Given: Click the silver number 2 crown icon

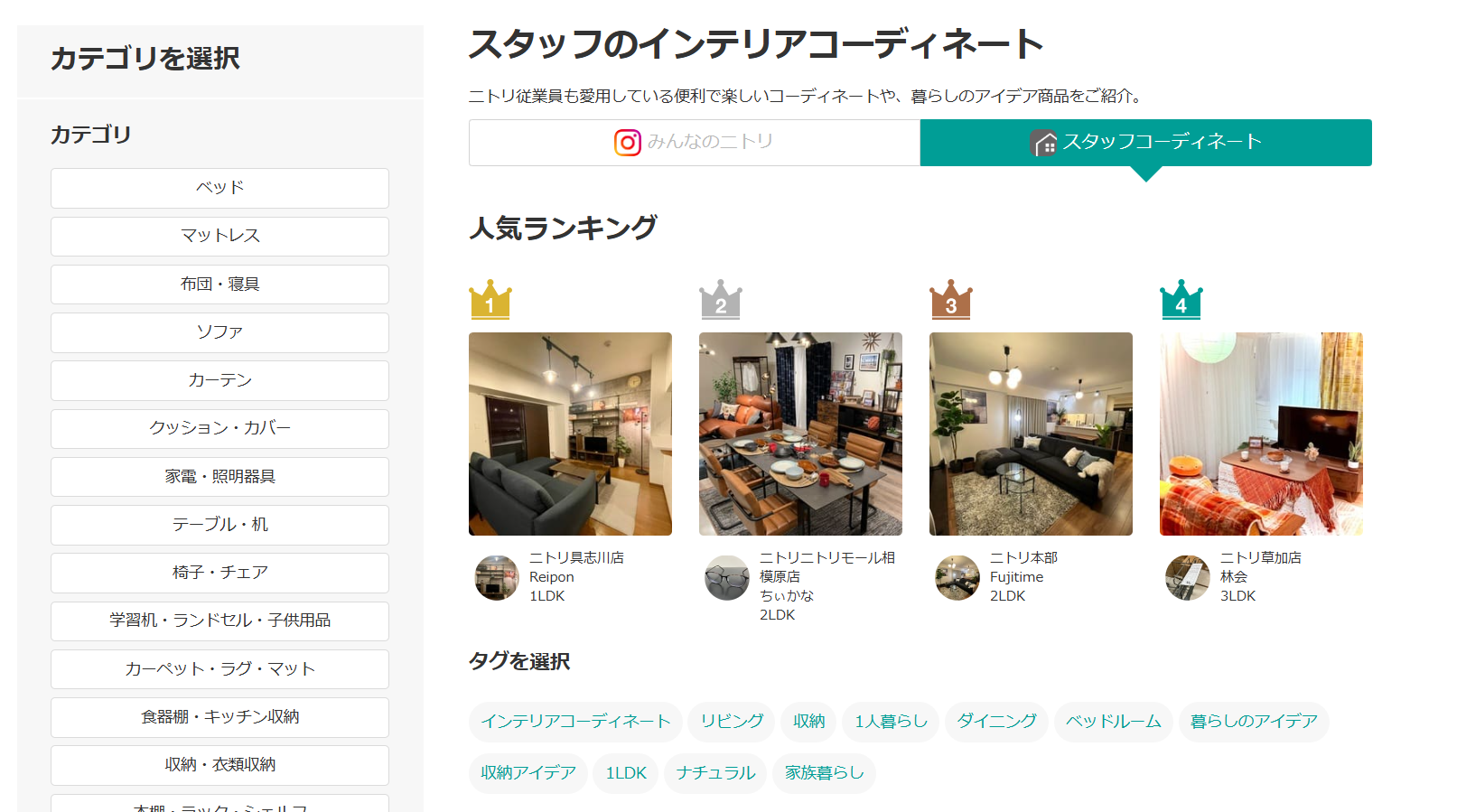Looking at the screenshot, I should click(x=721, y=299).
